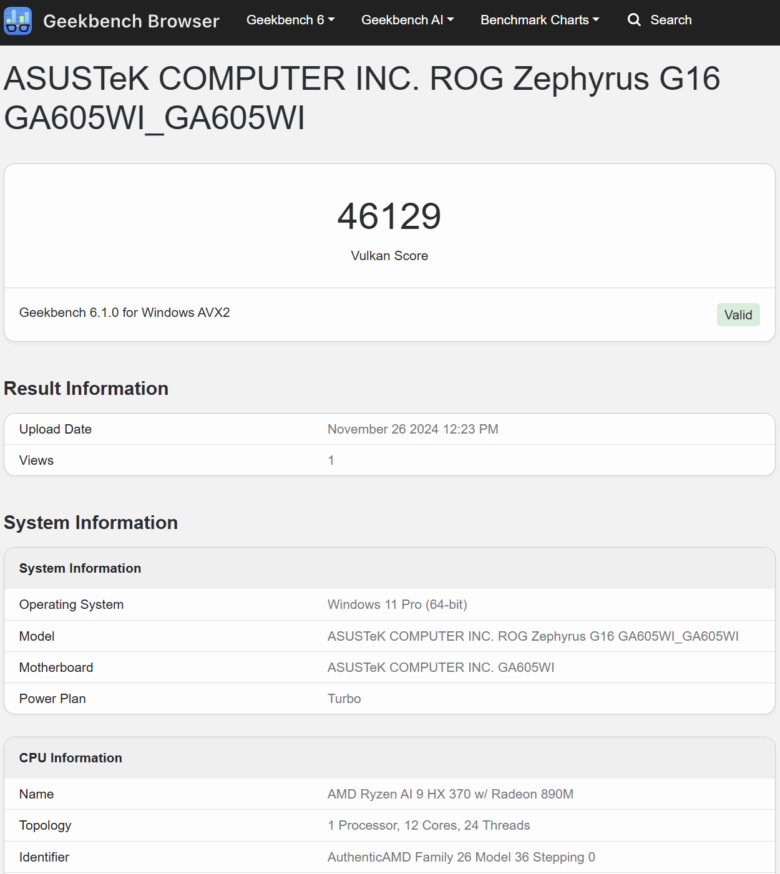Expand the Geekbench AI dropdown menu
Image resolution: width=780 pixels, height=874 pixels.
tap(407, 20)
